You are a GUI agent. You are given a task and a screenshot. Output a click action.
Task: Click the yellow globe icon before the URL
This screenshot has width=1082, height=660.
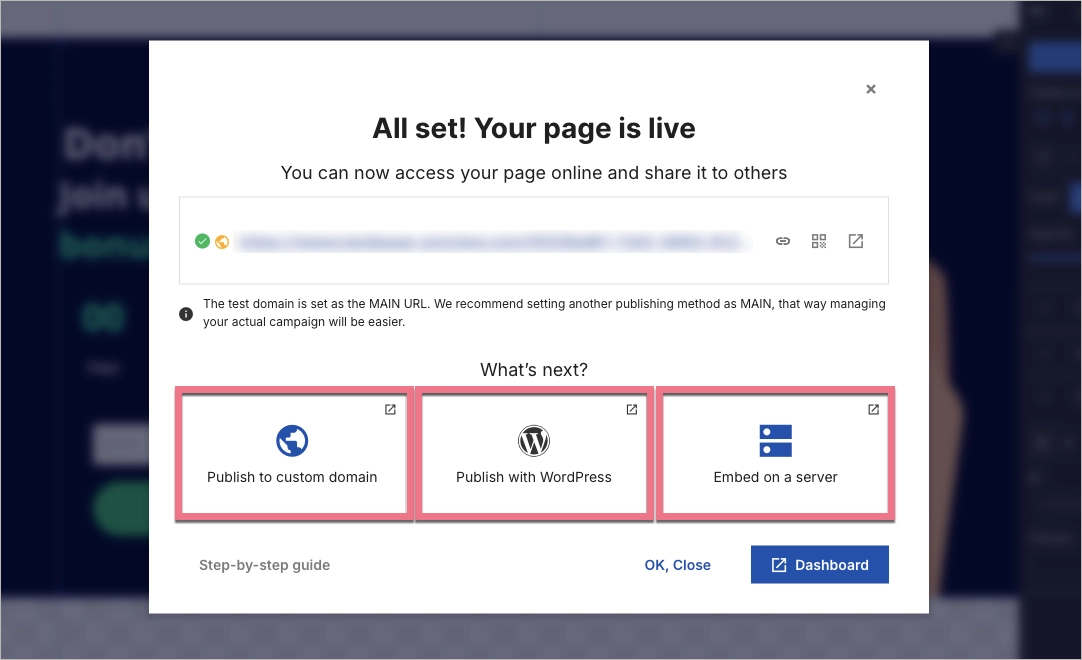pyautogui.click(x=221, y=240)
